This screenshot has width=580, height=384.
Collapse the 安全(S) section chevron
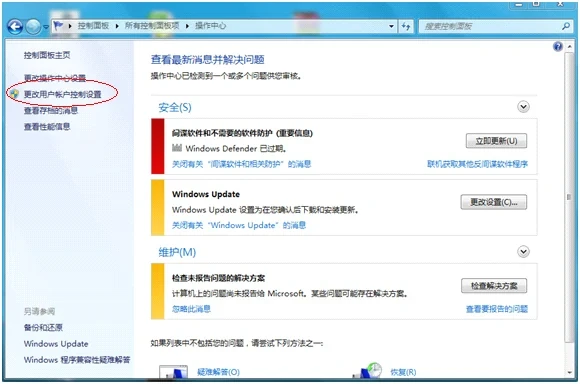[523, 107]
